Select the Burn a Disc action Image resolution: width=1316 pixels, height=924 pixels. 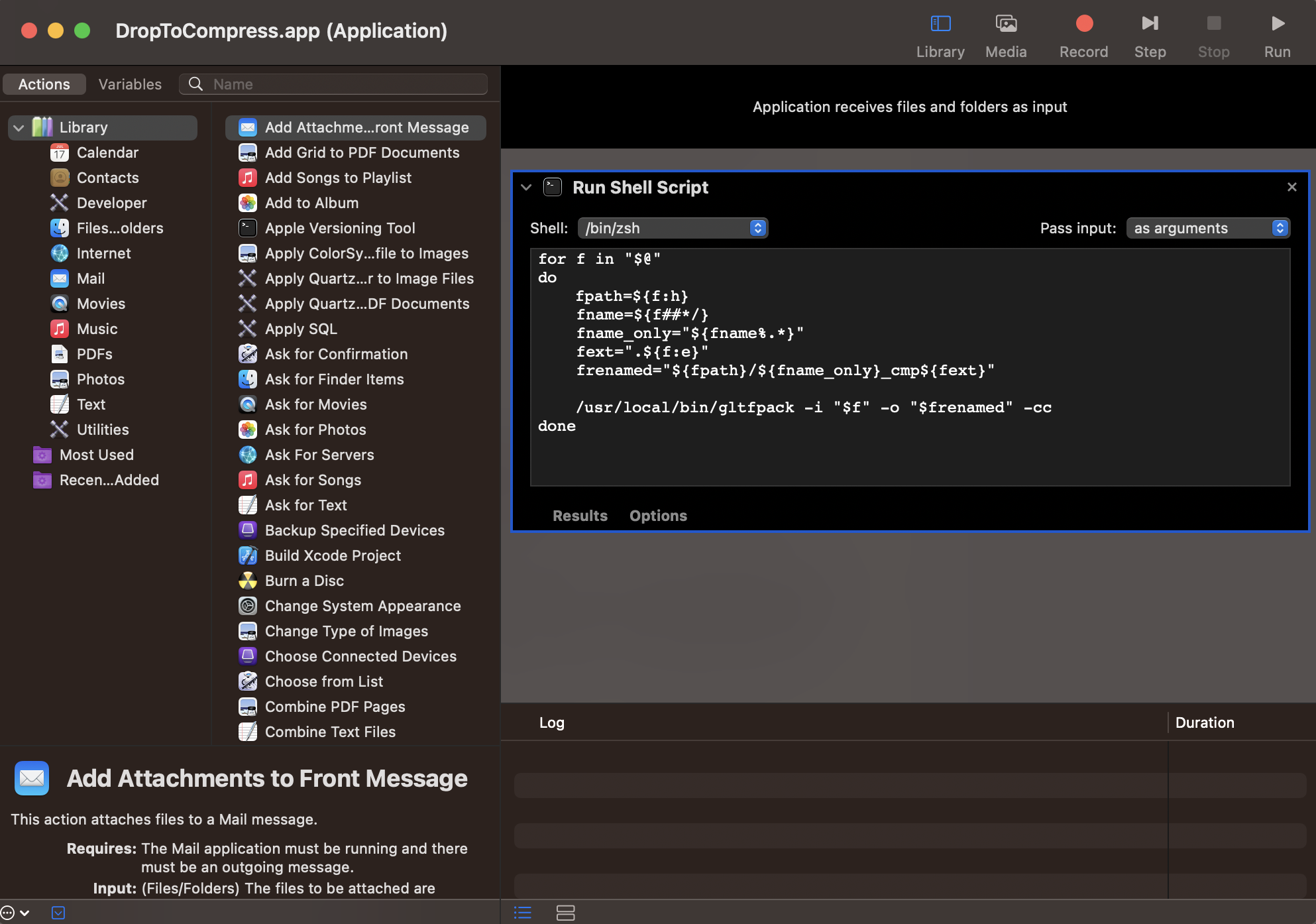[304, 581]
